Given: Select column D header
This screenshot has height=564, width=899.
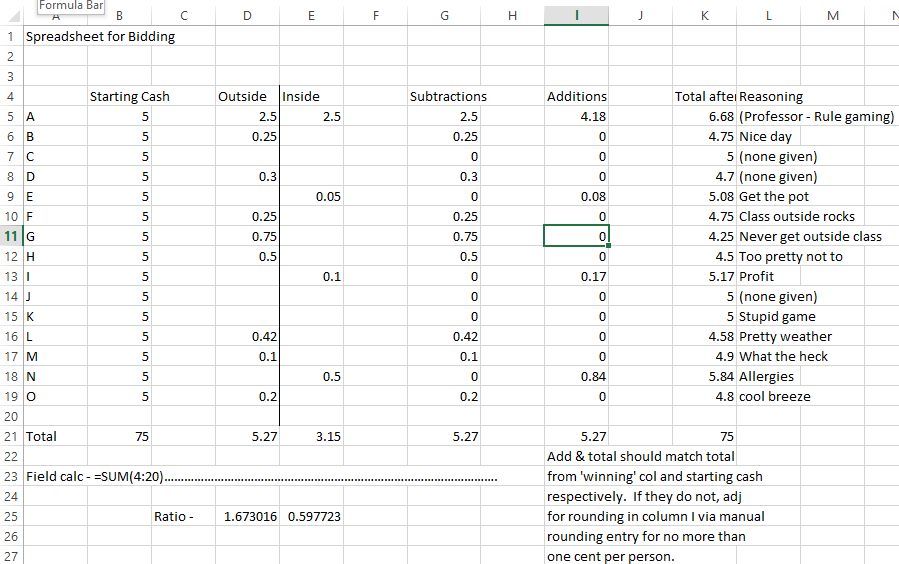Looking at the screenshot, I should point(247,15).
